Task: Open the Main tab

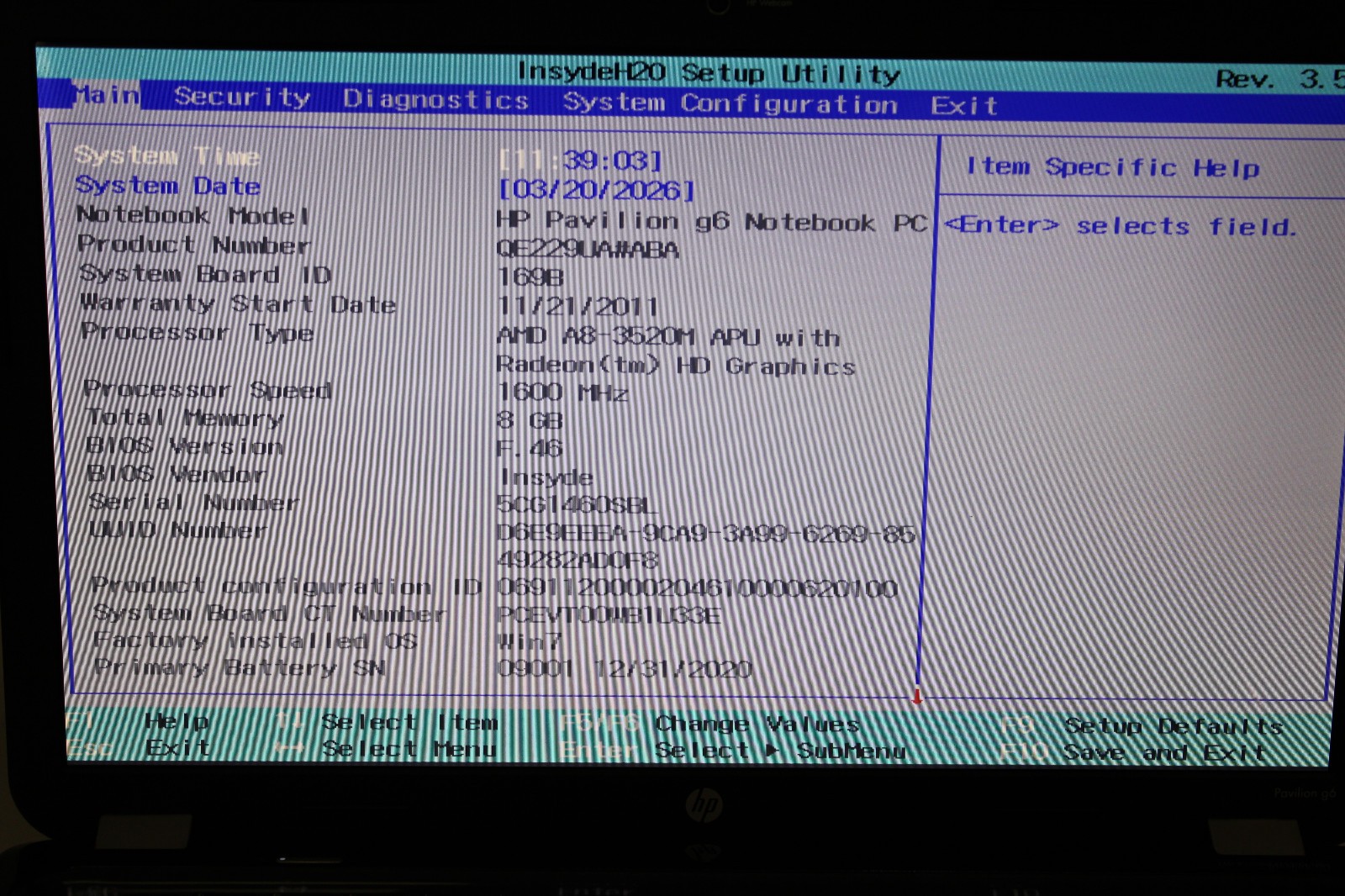Action: 106,95
